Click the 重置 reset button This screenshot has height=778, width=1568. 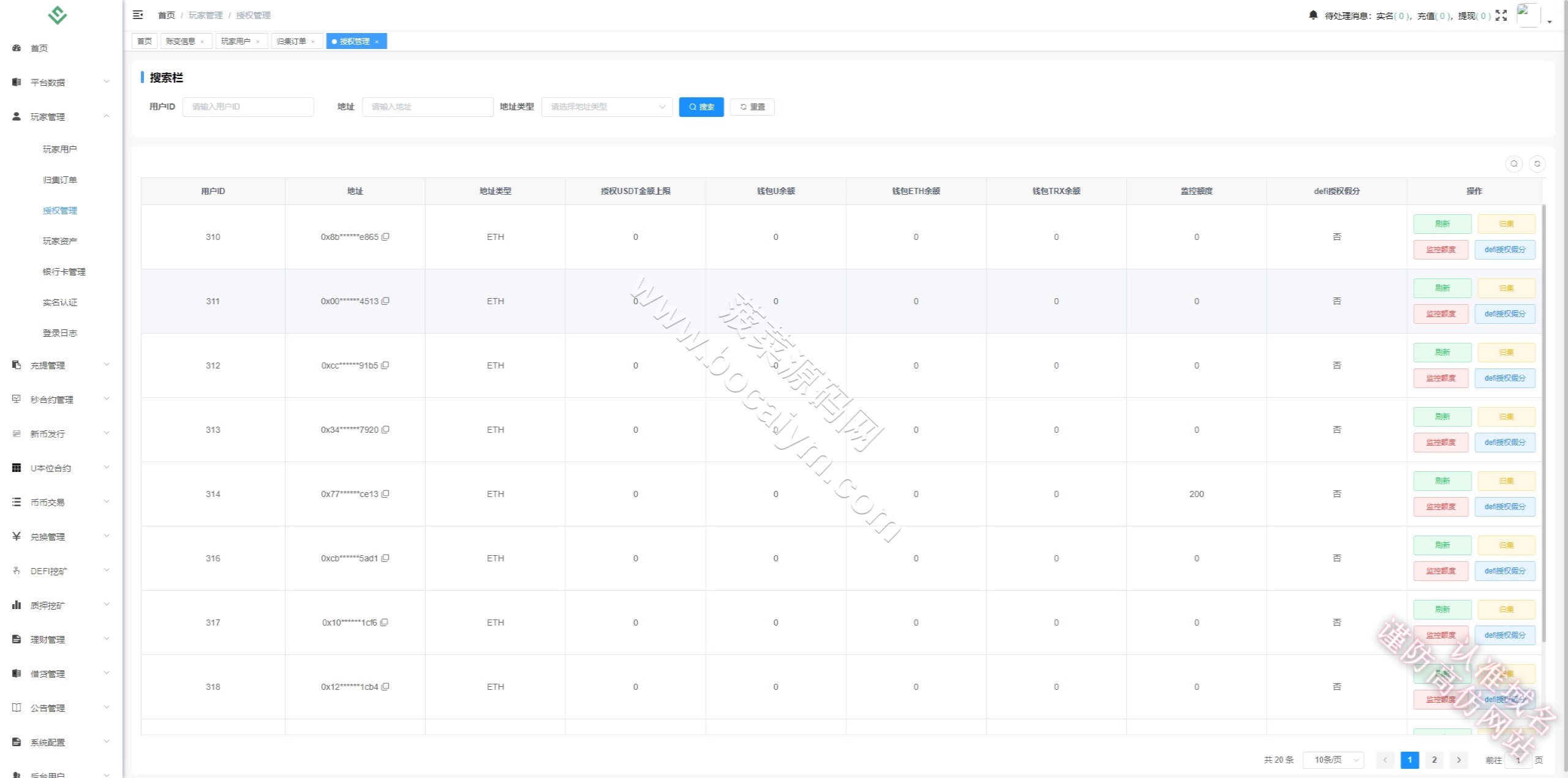pyautogui.click(x=752, y=107)
